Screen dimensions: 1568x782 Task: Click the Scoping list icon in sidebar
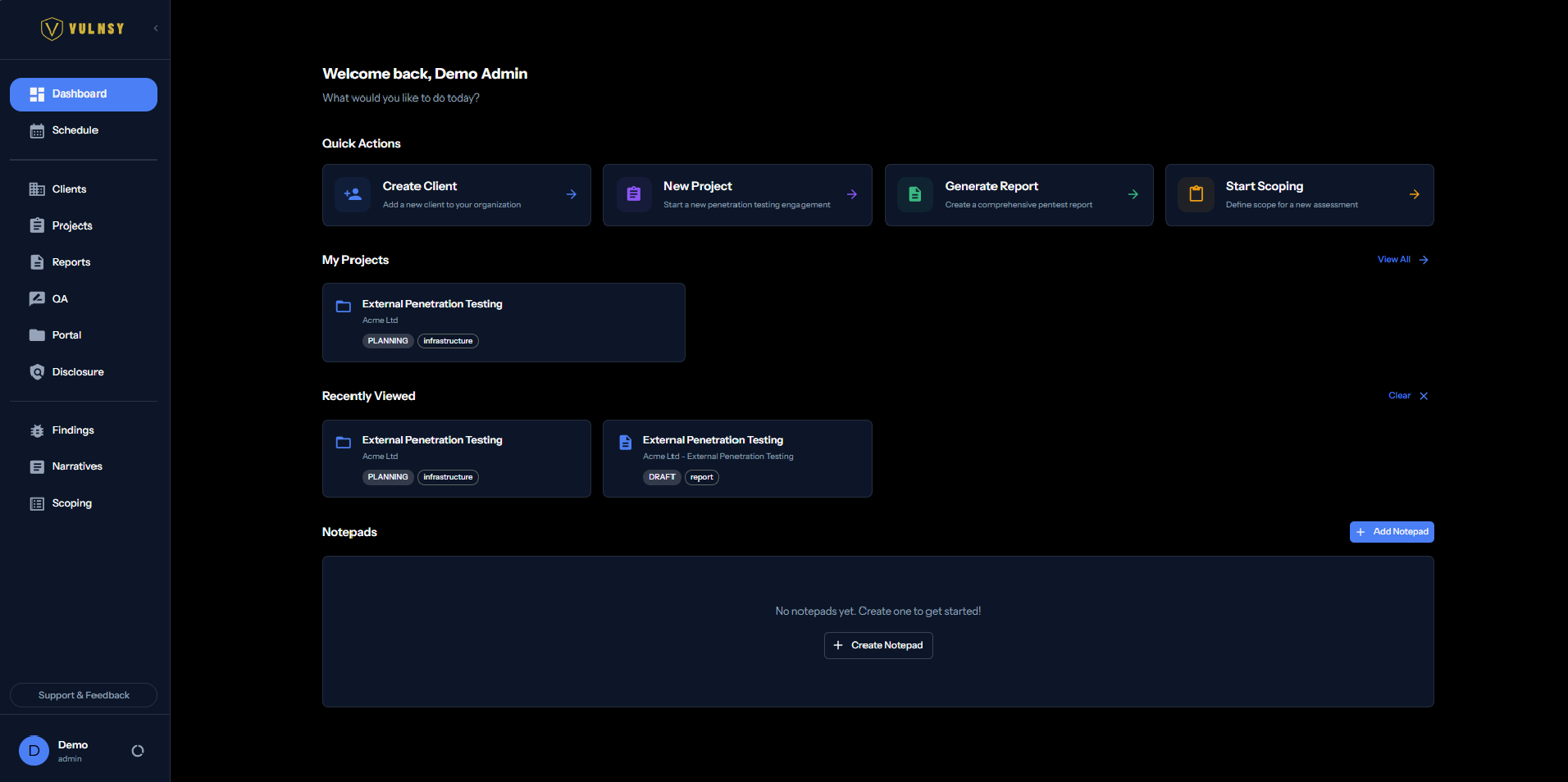click(x=37, y=503)
